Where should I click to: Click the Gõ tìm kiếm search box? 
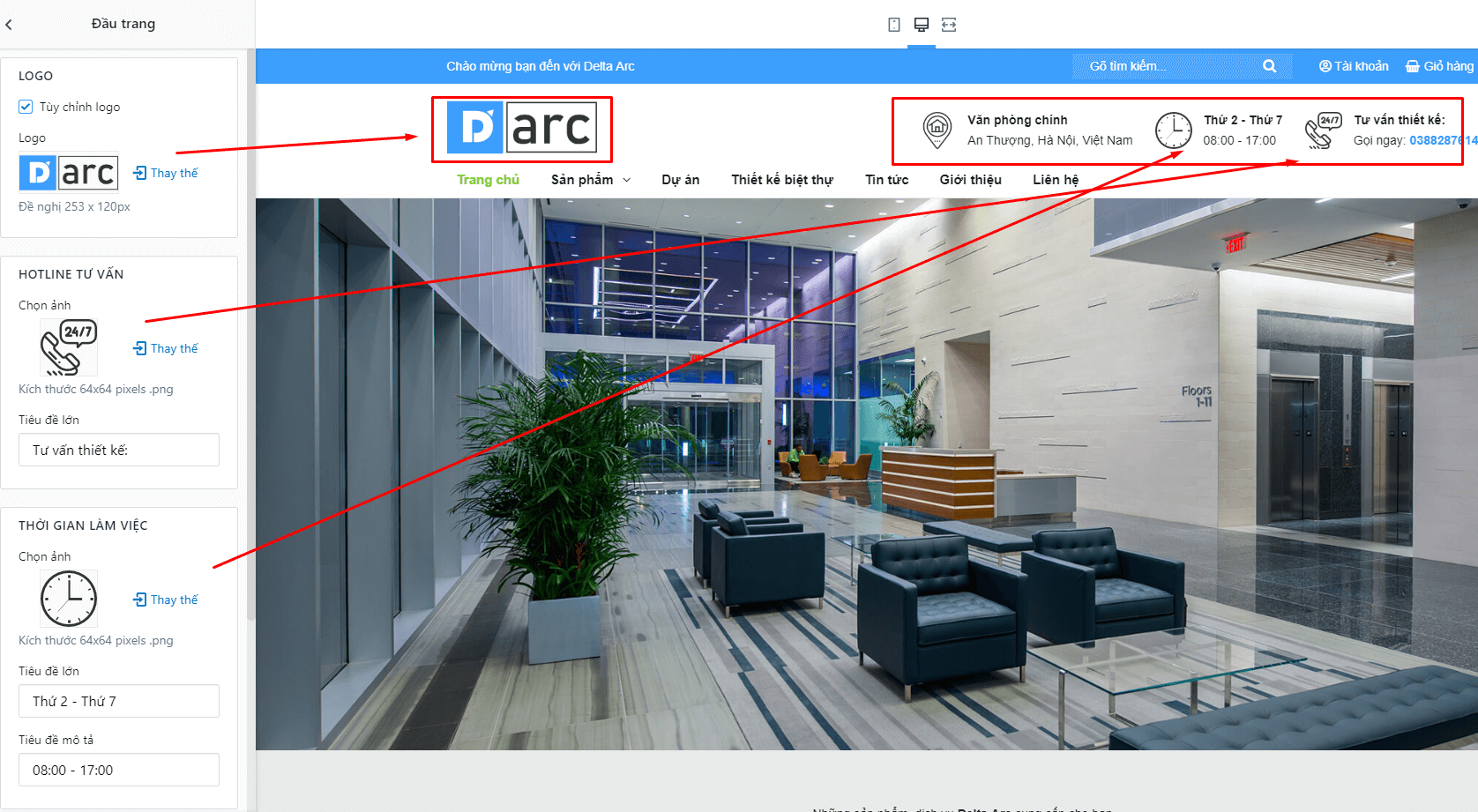click(1182, 66)
